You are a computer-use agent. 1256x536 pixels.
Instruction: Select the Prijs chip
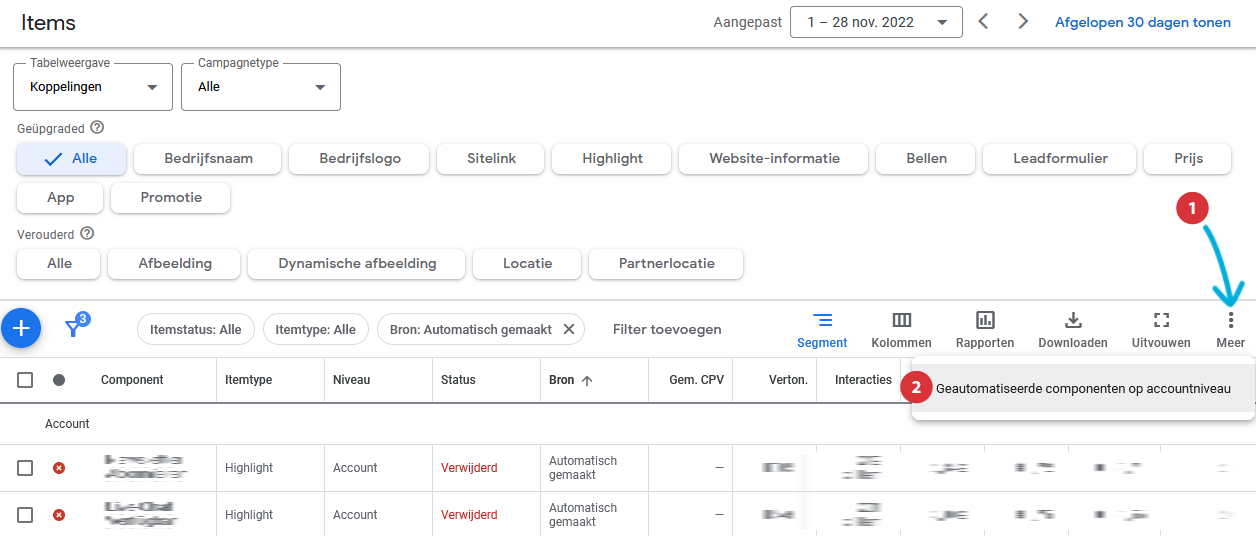1188,158
